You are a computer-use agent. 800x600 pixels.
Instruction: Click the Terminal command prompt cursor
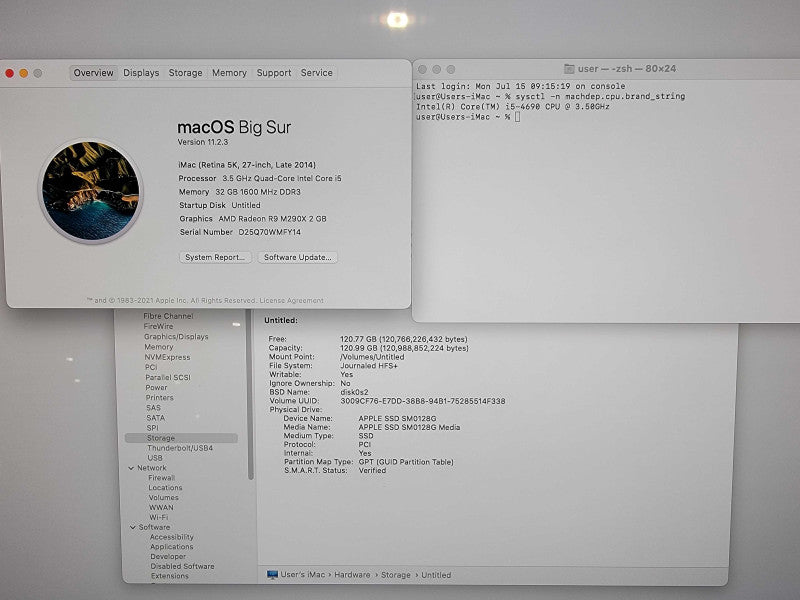point(517,117)
